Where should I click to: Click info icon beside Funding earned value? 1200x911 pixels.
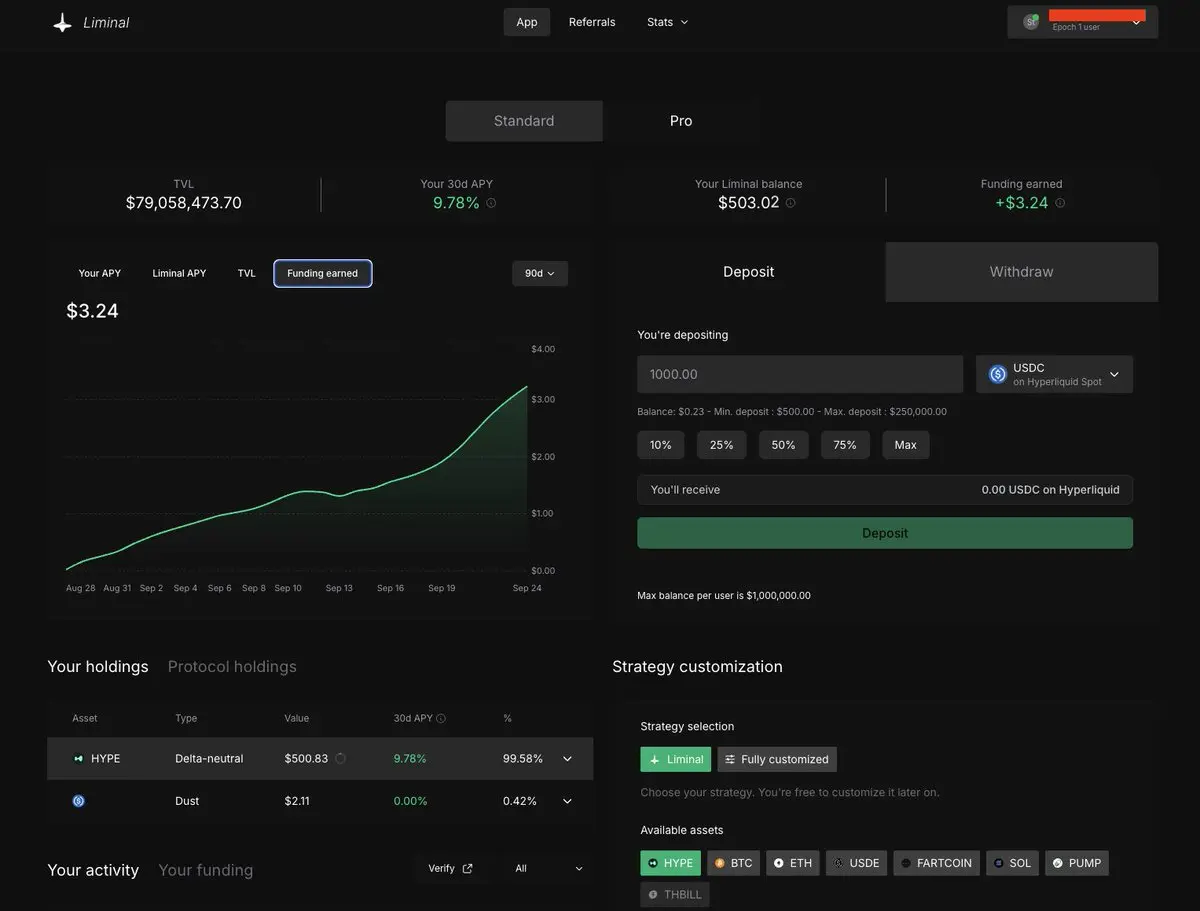click(x=1060, y=203)
